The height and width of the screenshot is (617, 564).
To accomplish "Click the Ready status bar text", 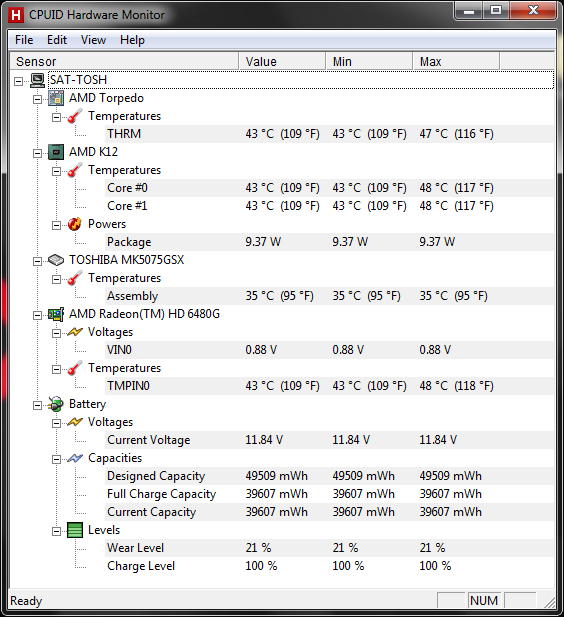I will pyautogui.click(x=26, y=601).
